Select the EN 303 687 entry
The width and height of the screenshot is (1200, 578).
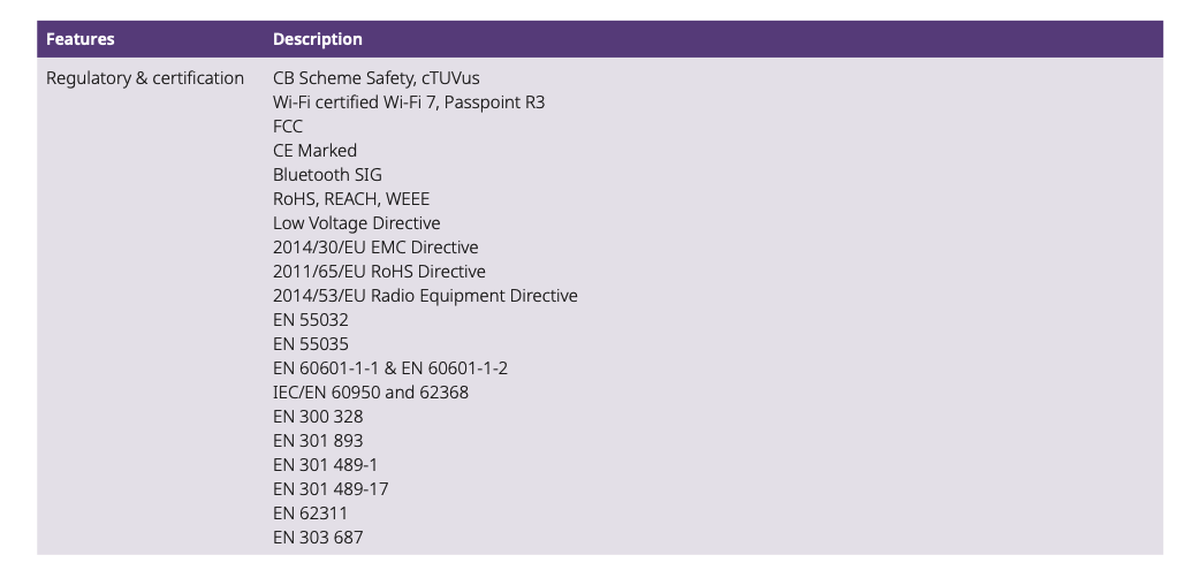[318, 537]
